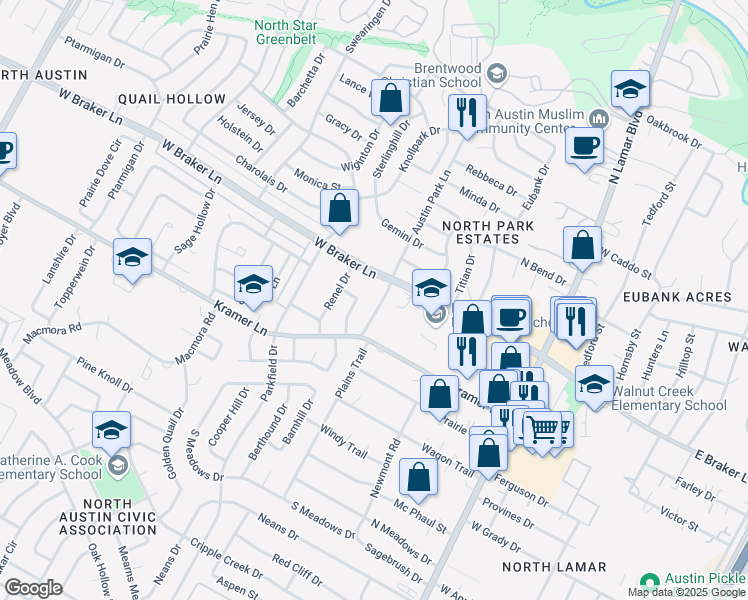Click the school marker above Kramer Ln label
748x600 pixels.
pyautogui.click(x=253, y=286)
